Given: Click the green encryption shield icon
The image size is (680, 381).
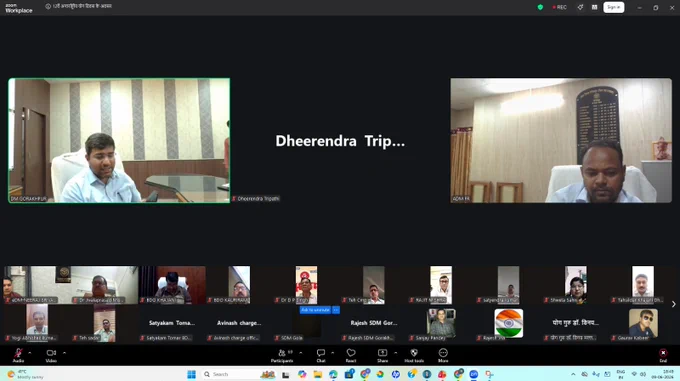Looking at the screenshot, I should 540,7.
